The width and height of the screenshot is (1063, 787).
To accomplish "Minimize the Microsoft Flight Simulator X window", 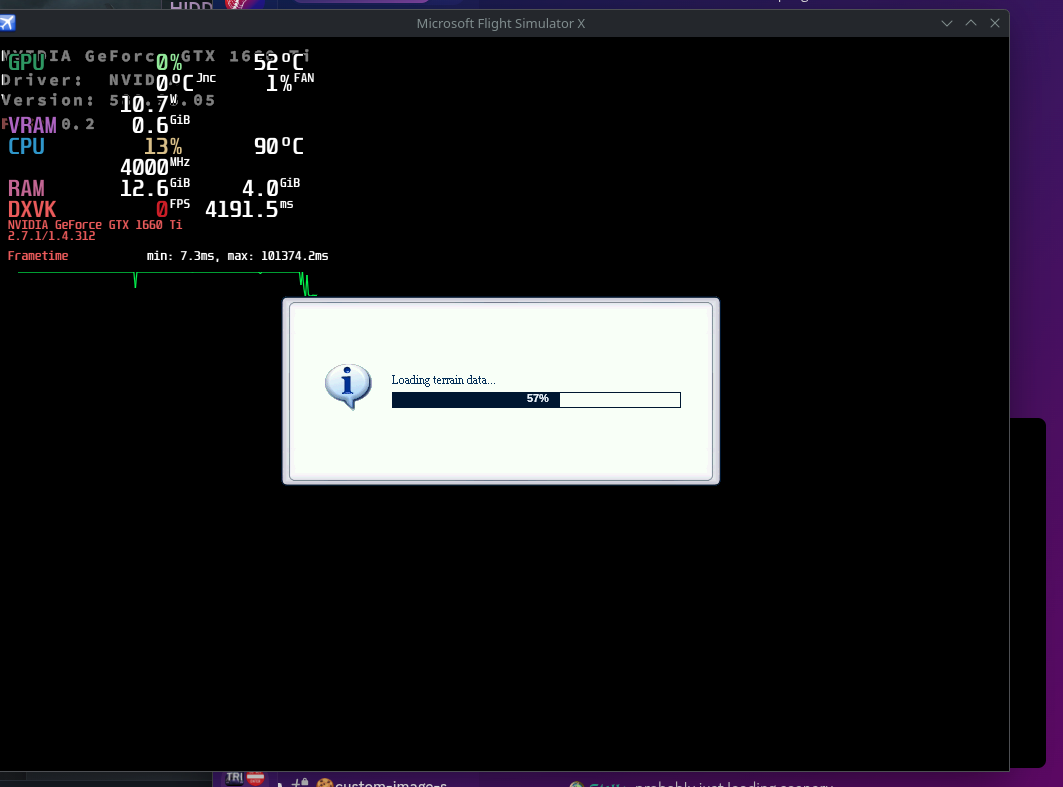I will click(x=946, y=23).
